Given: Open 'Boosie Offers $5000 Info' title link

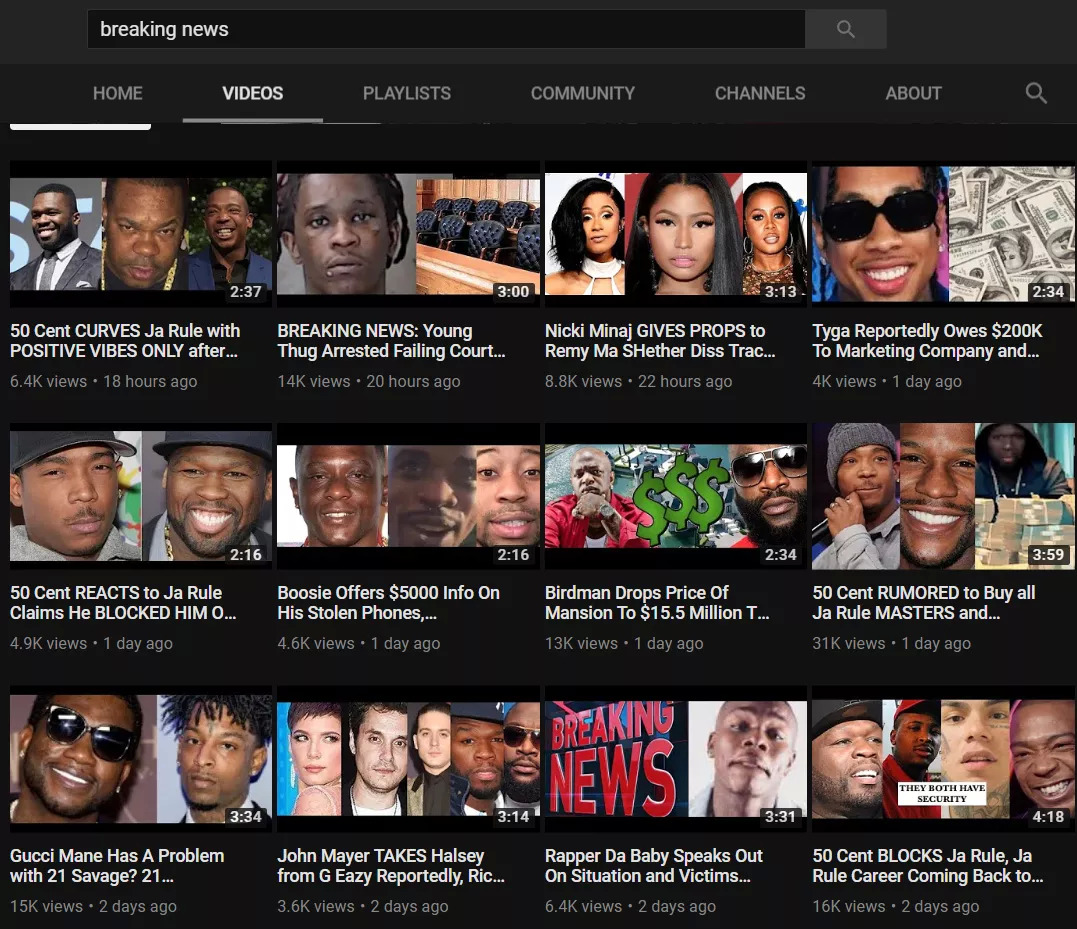Looking at the screenshot, I should click(388, 603).
